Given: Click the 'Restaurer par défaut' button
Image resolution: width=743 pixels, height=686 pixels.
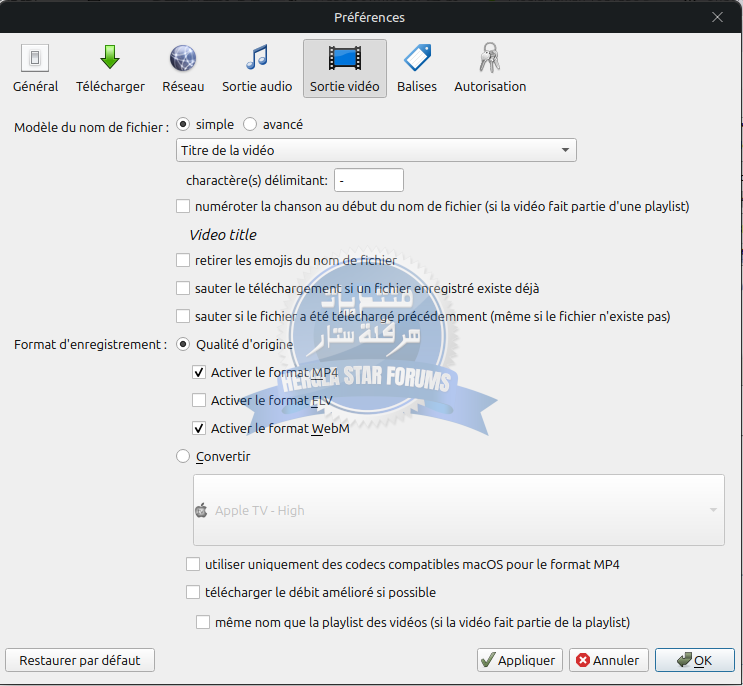Looking at the screenshot, I should tap(80, 660).
